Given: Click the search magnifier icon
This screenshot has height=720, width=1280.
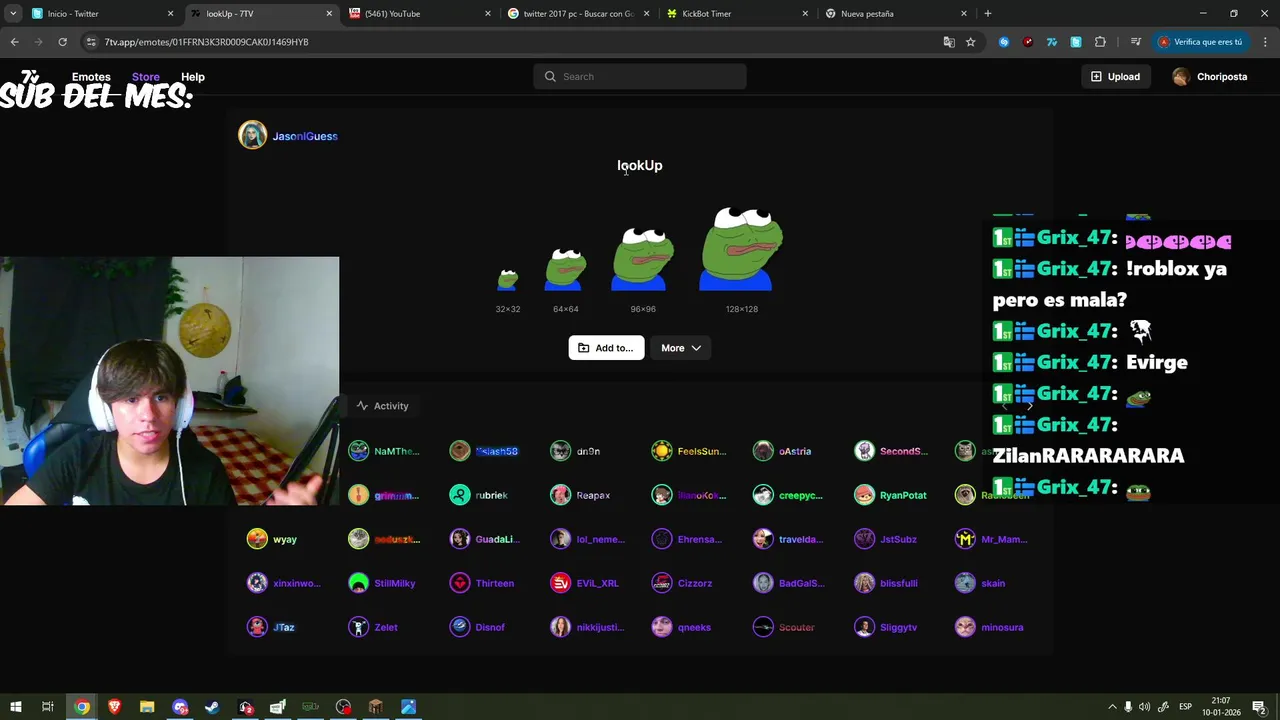Looking at the screenshot, I should coord(550,76).
